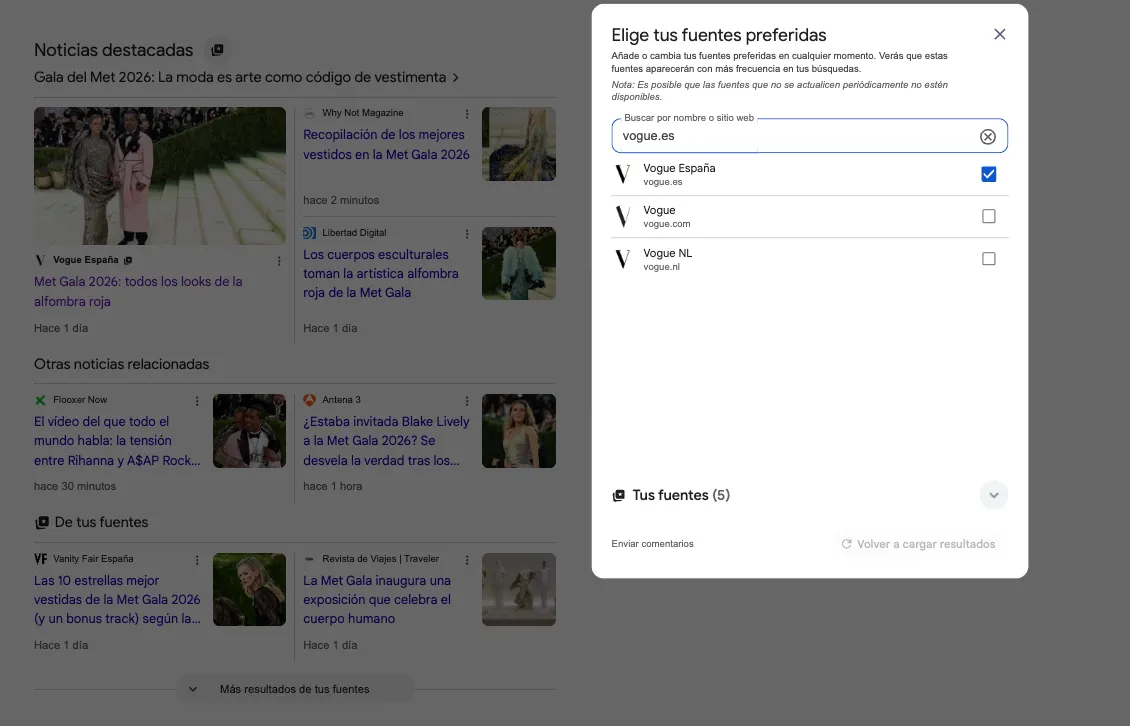Click the Flooxer Now article thumbnail

pos(249,431)
